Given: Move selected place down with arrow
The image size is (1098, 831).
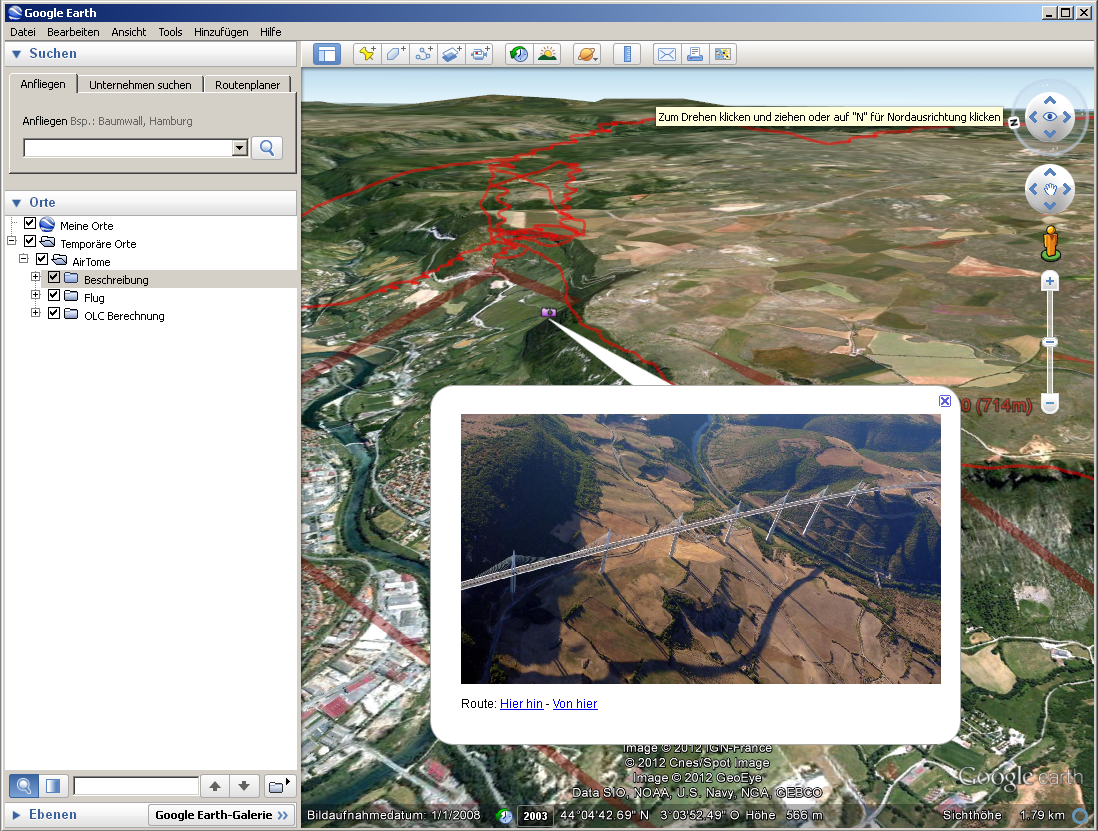Looking at the screenshot, I should (x=244, y=786).
